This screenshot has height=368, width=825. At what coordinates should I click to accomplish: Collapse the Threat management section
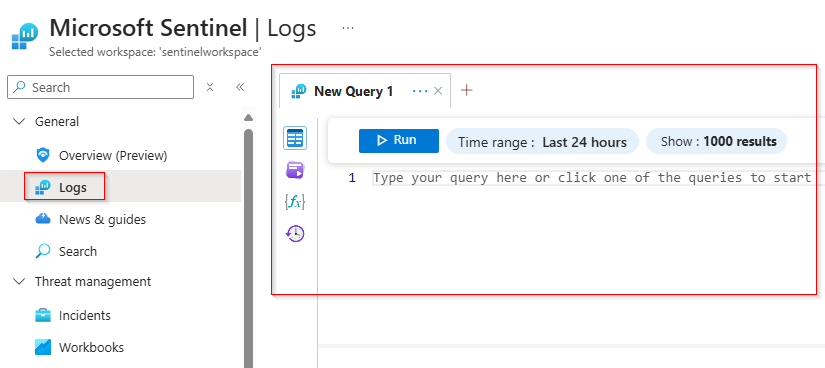pyautogui.click(x=19, y=282)
